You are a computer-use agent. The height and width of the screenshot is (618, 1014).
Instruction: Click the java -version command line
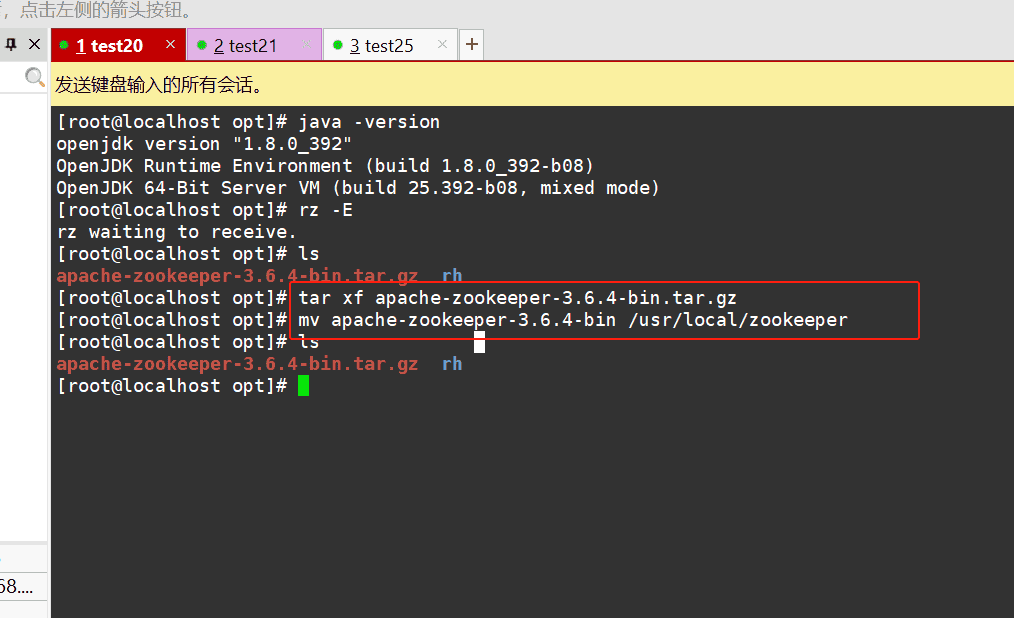click(x=369, y=122)
